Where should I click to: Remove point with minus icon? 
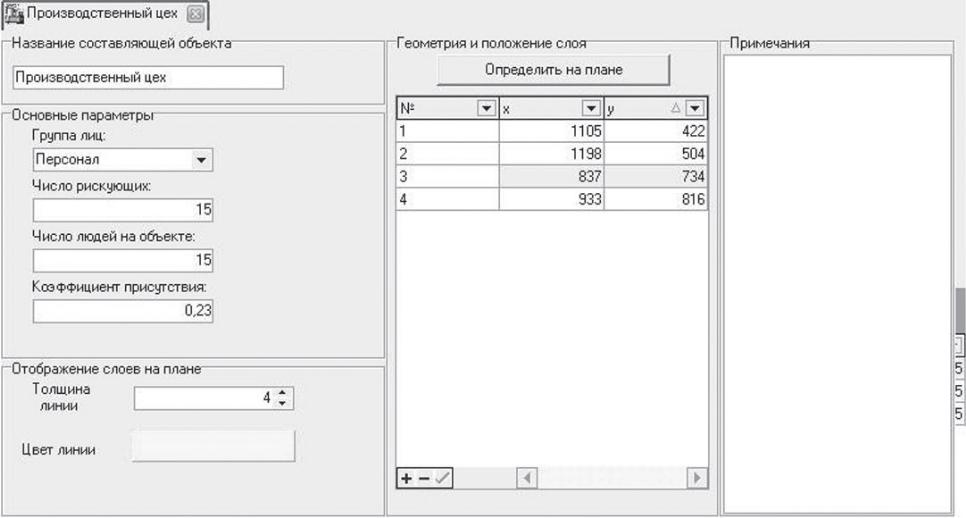[424, 479]
